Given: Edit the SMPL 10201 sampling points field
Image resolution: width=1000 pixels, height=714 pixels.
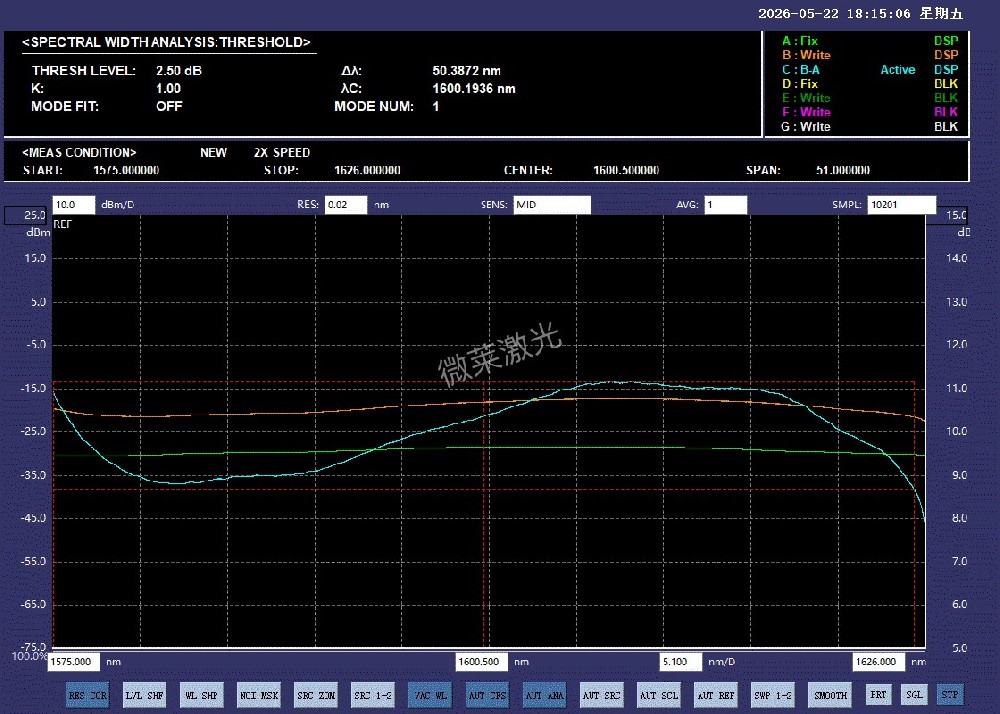Looking at the screenshot, I should (902, 205).
